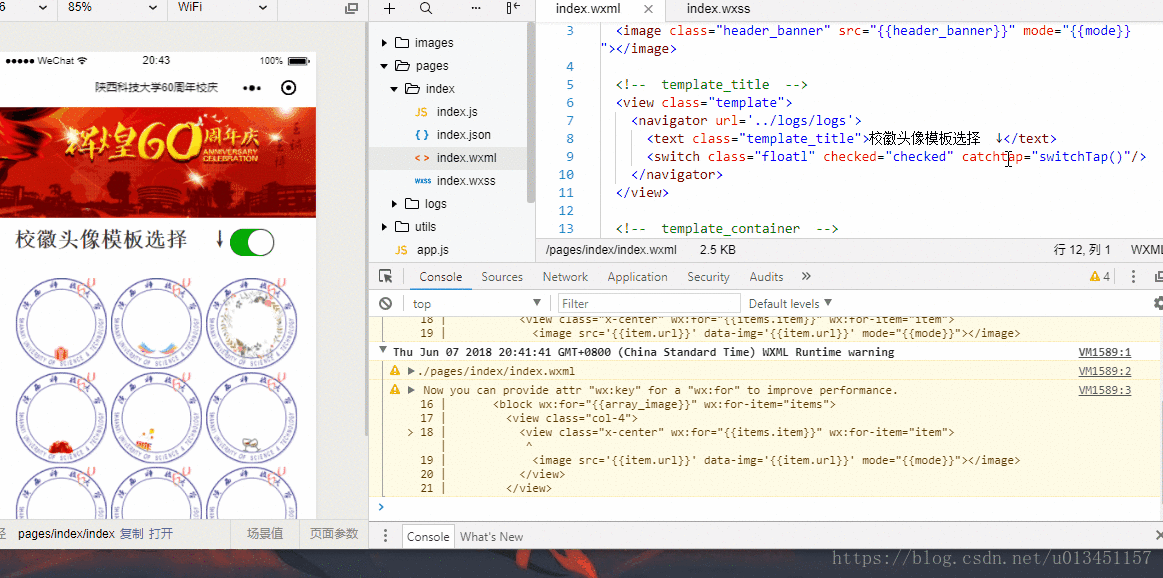Select the Console tab in top DevTools bar

point(441,276)
